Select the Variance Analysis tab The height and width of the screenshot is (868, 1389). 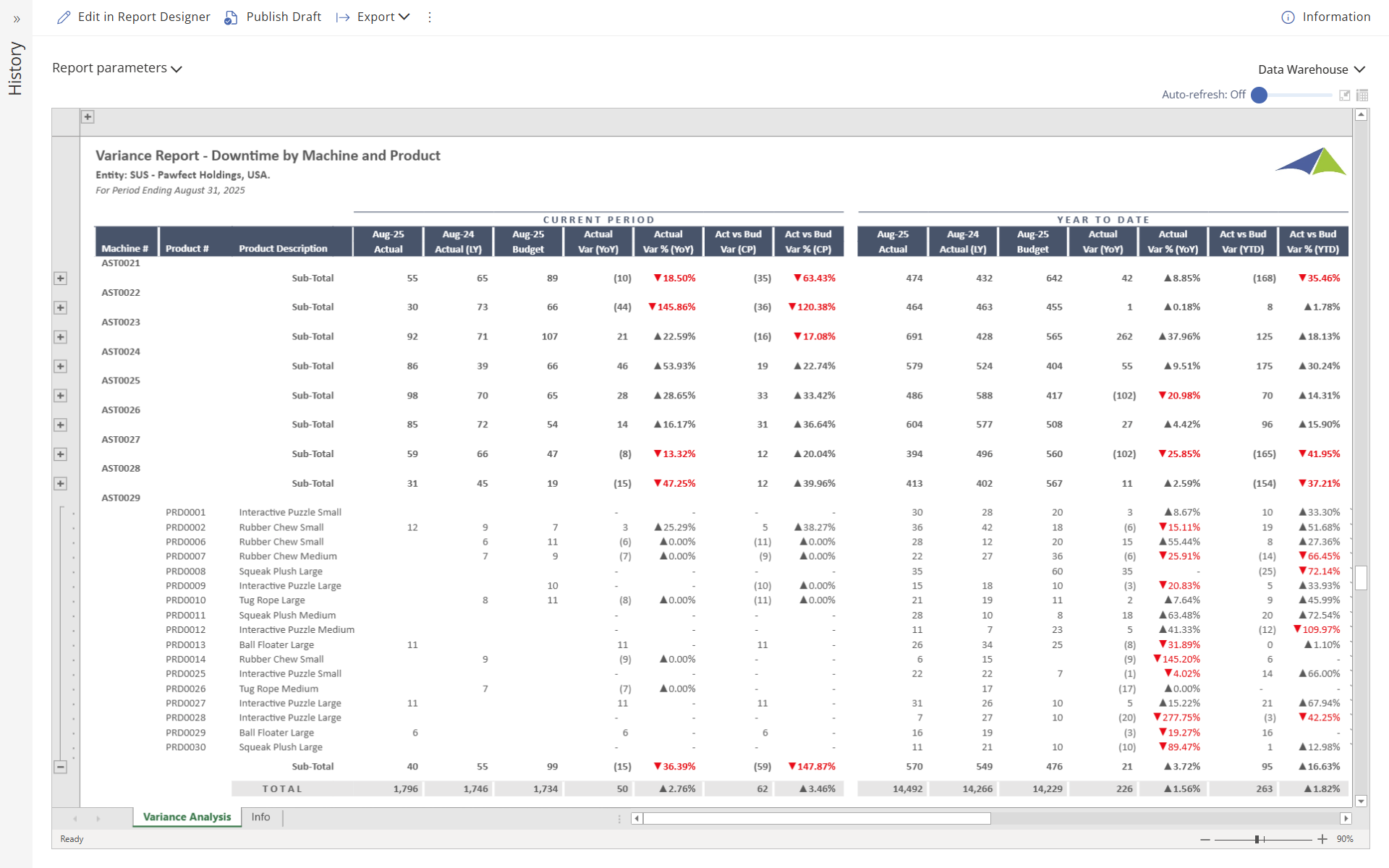[186, 817]
